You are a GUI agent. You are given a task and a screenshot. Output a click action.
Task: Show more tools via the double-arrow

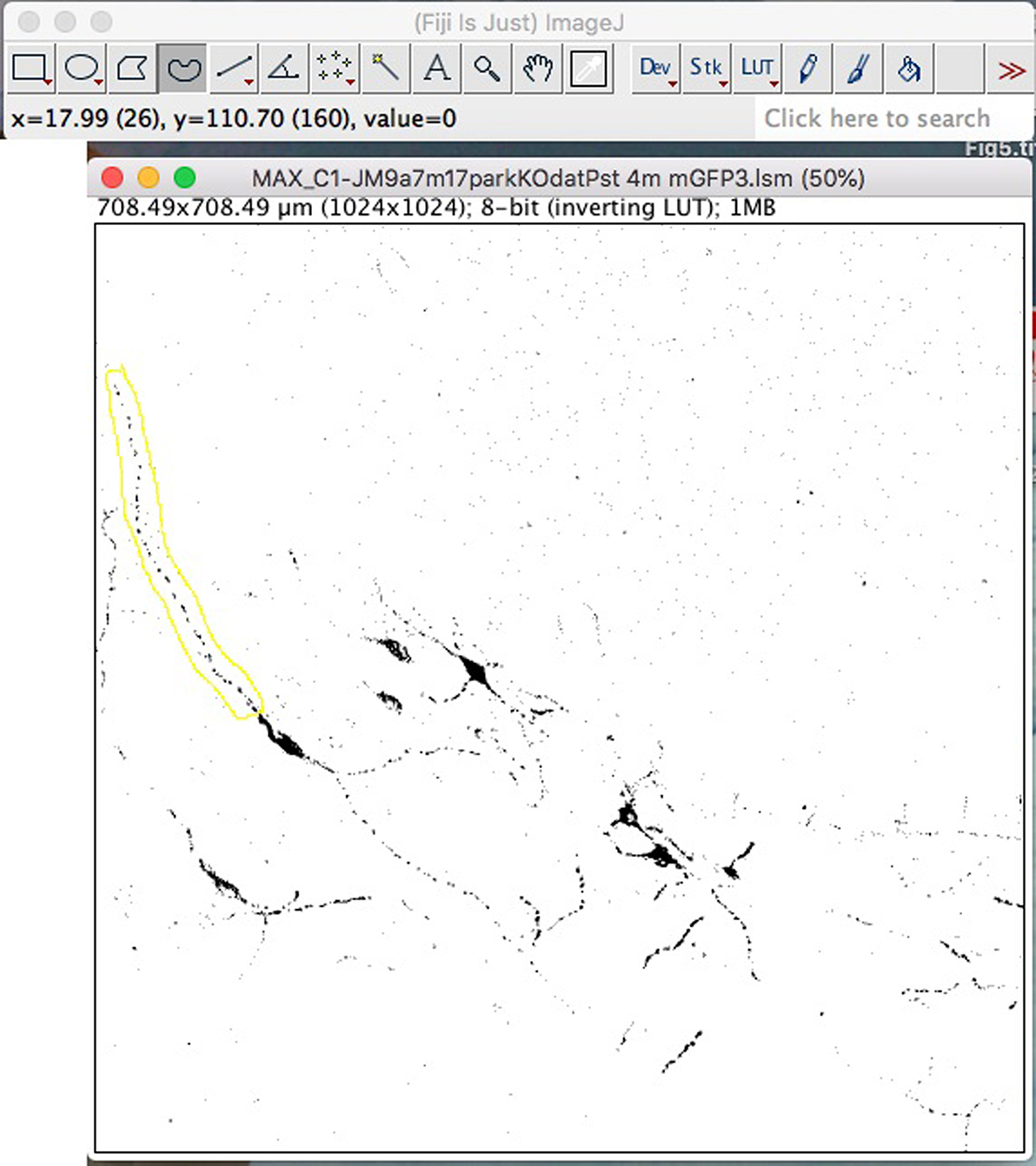[1011, 70]
